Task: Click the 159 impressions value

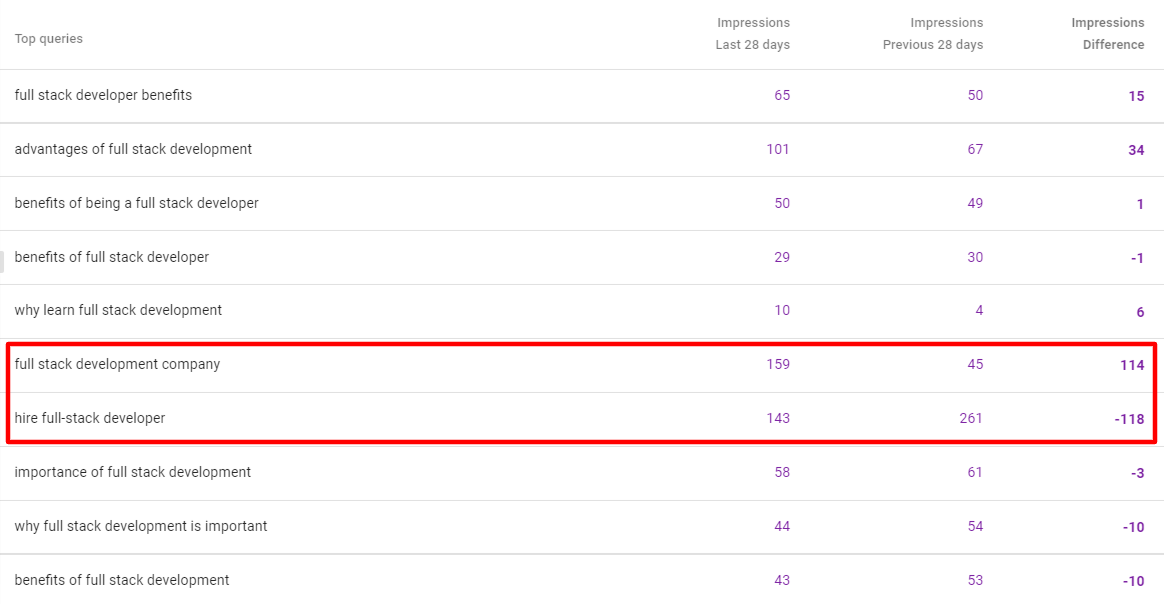Action: tap(778, 365)
